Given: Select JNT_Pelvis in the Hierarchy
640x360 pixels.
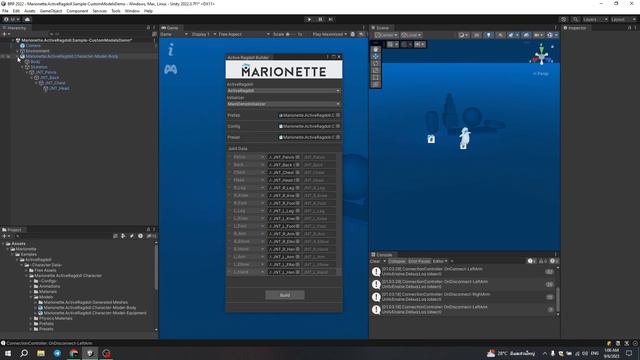Looking at the screenshot, I should tap(45, 72).
